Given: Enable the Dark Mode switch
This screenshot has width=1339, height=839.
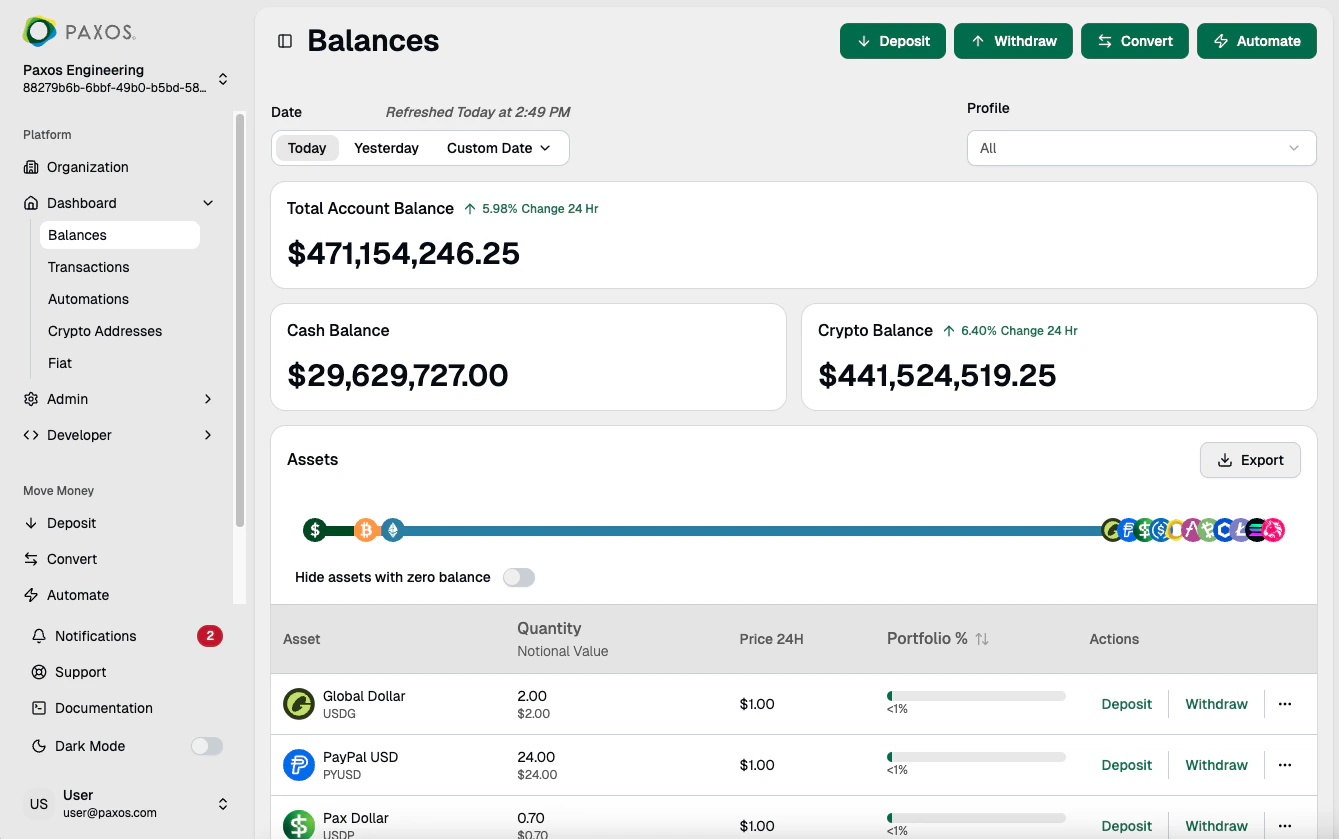Looking at the screenshot, I should tap(207, 746).
